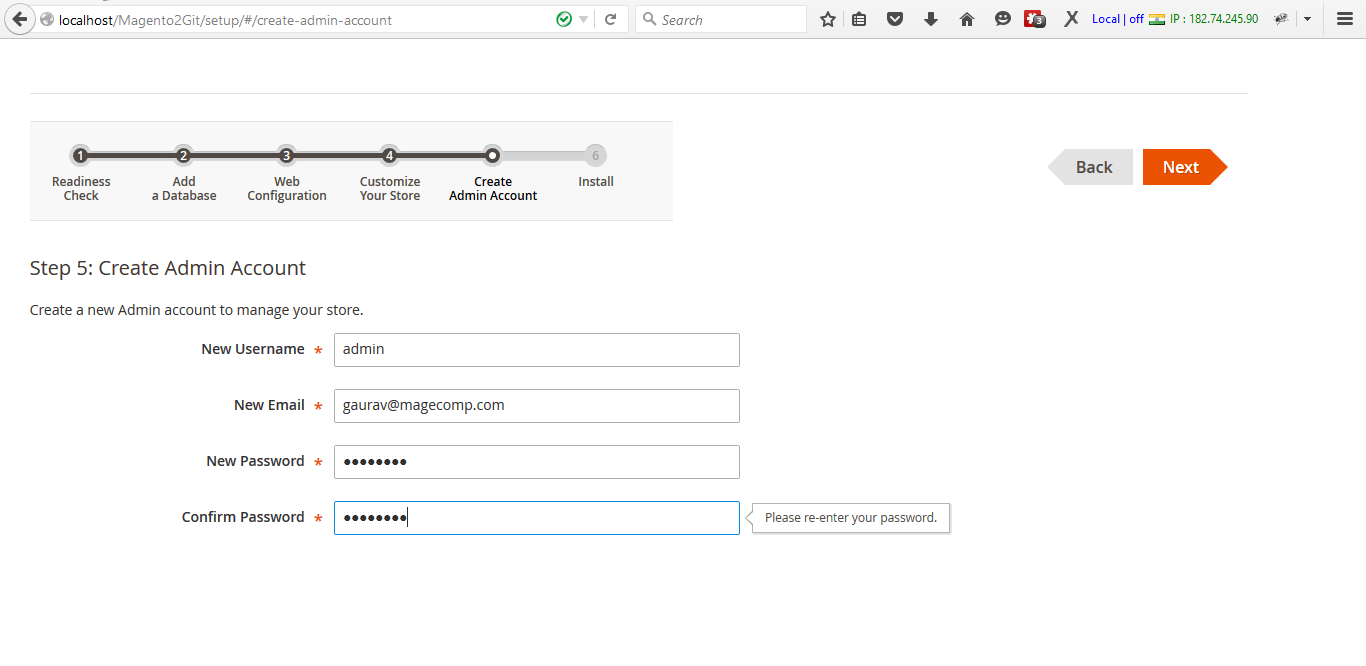Open the downloads arrow icon
Screen dimensions: 1366x666
pyautogui.click(x=931, y=19)
